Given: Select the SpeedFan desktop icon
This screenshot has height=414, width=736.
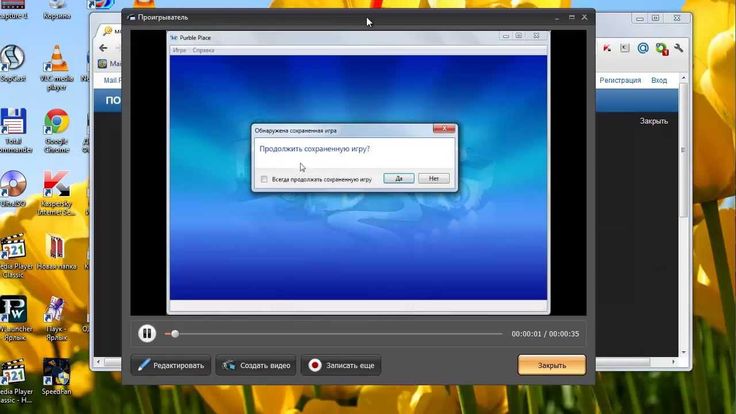Looking at the screenshot, I should click(x=56, y=377).
